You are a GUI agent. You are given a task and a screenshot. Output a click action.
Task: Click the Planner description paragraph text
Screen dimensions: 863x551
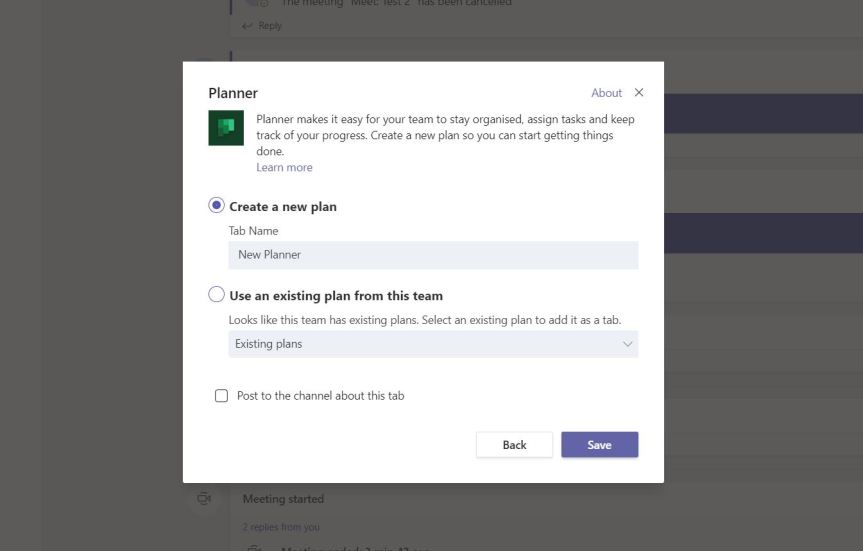coord(445,135)
